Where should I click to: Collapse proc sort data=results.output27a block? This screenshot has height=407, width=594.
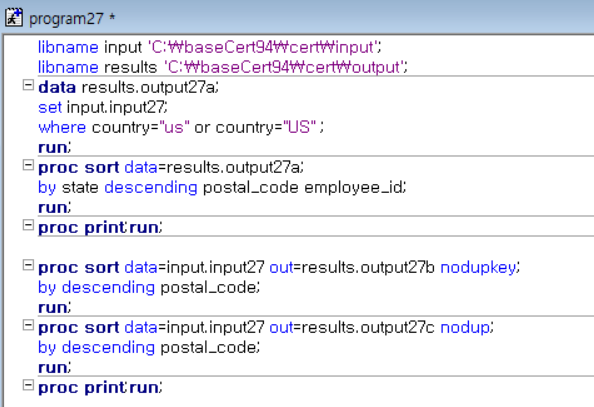coord(28,165)
